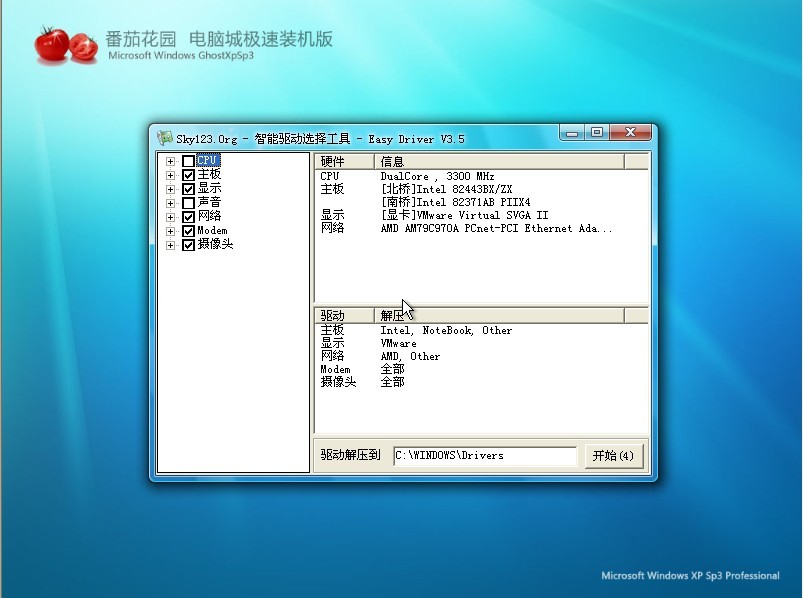
Task: Select the CPU tree label
Action: (x=208, y=161)
